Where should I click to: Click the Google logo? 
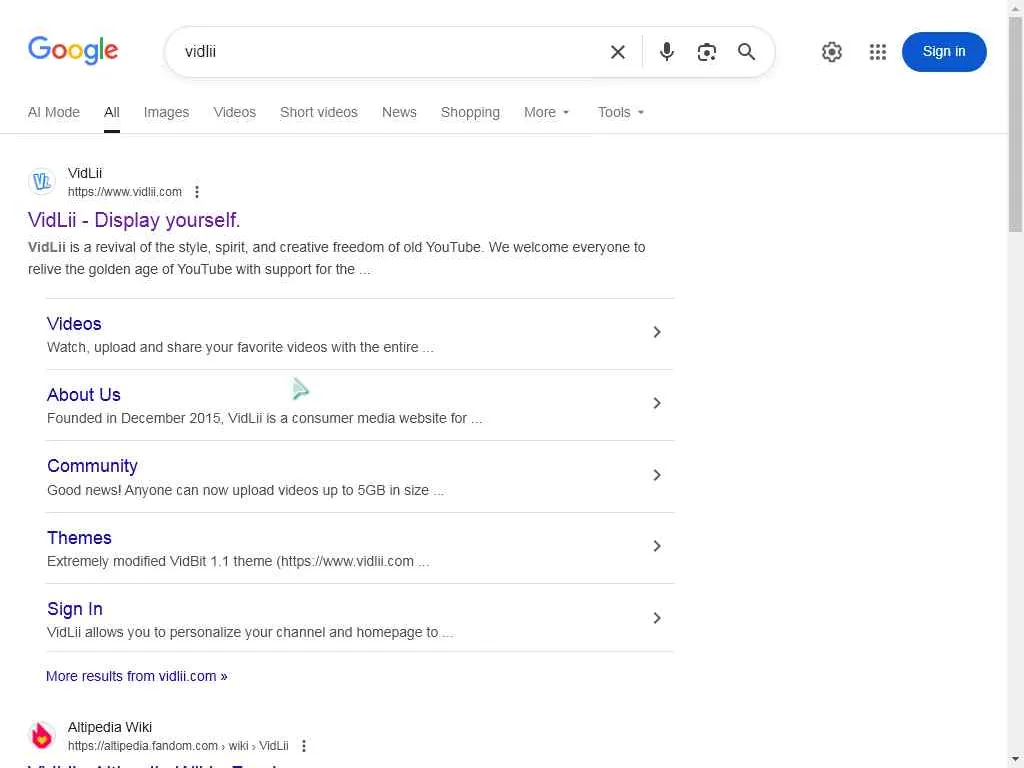tap(73, 50)
